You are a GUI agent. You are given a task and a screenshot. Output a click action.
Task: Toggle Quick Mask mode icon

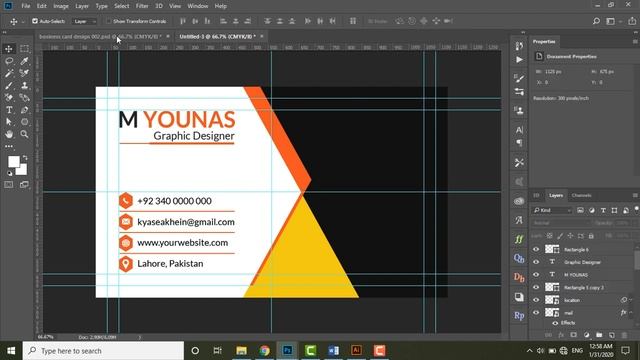point(9,184)
